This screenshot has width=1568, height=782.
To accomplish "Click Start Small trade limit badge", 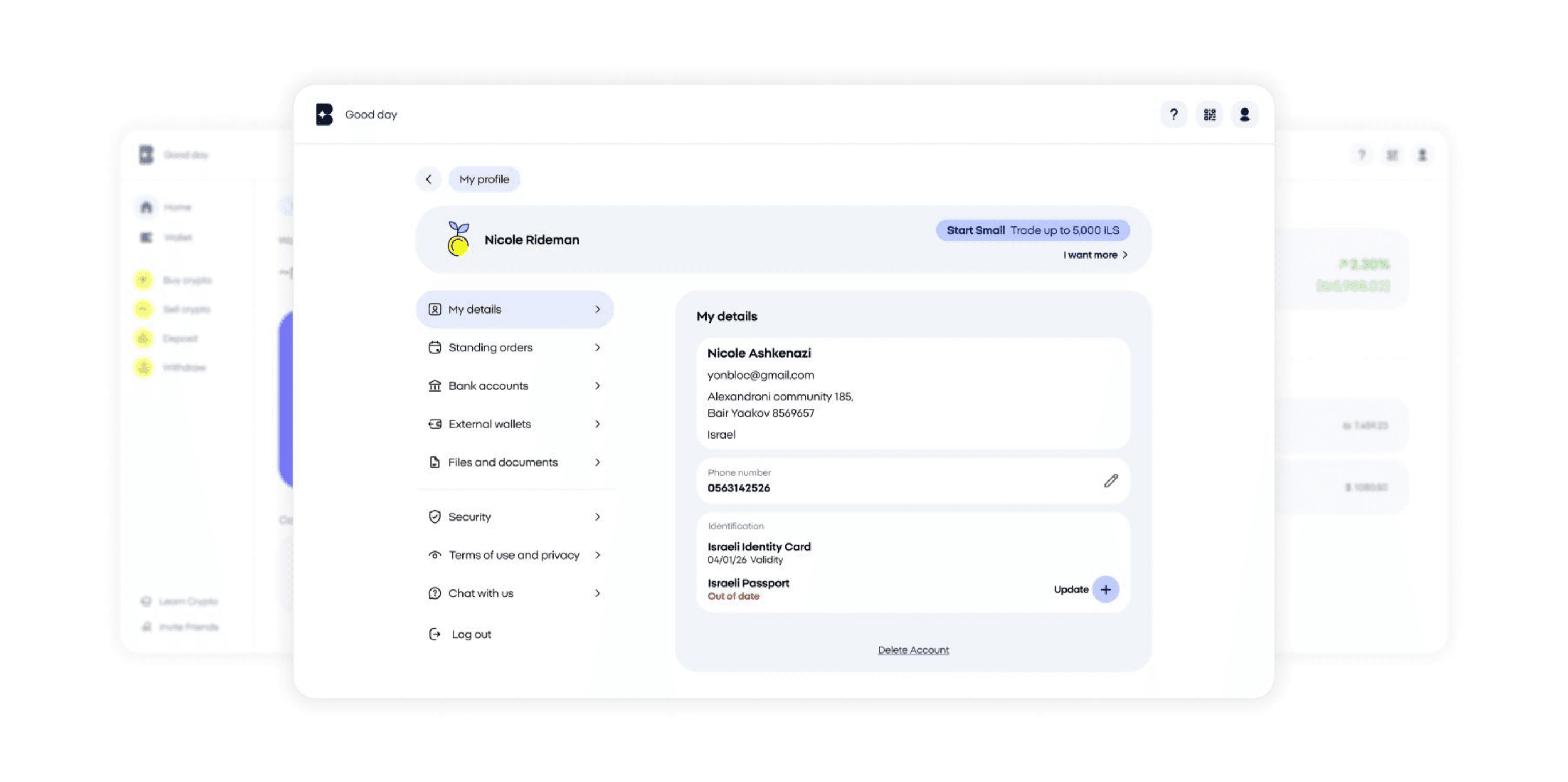I will click(1032, 230).
